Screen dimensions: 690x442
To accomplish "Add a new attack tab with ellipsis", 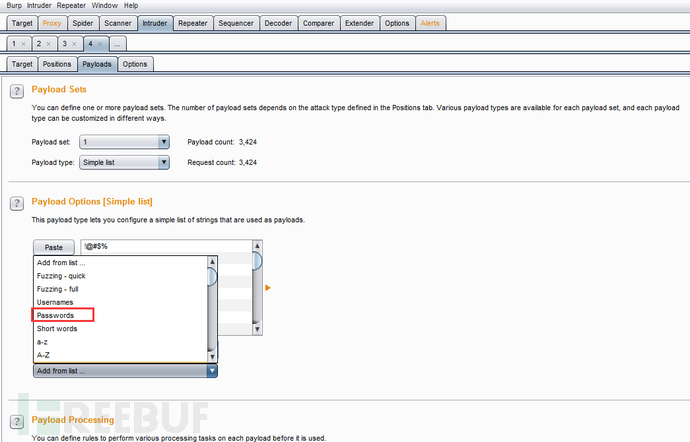I will point(117,44).
